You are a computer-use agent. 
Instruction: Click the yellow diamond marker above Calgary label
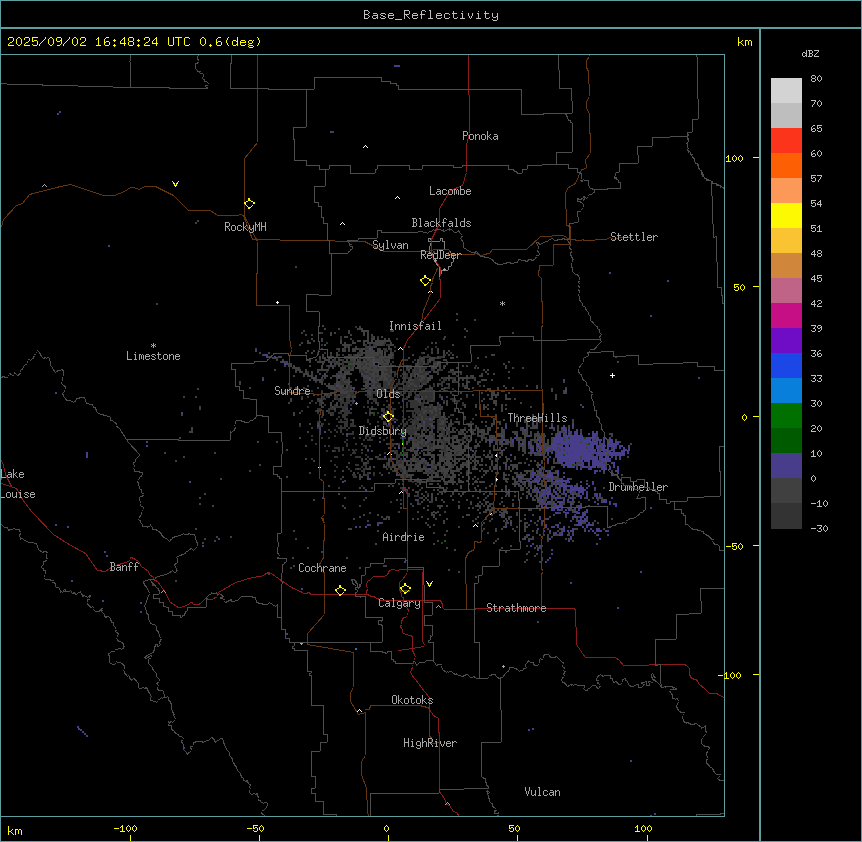[405, 589]
